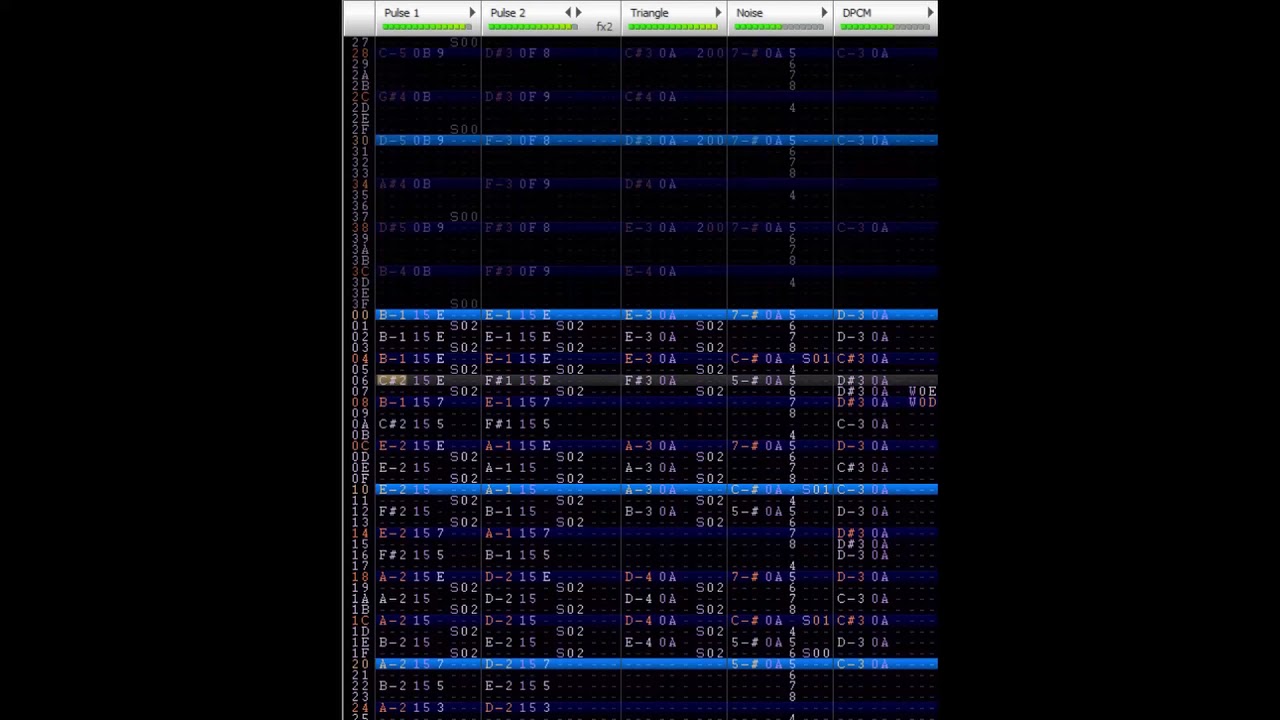1280x720 pixels.
Task: Toggle the DPCM channel header
Action: [856, 13]
